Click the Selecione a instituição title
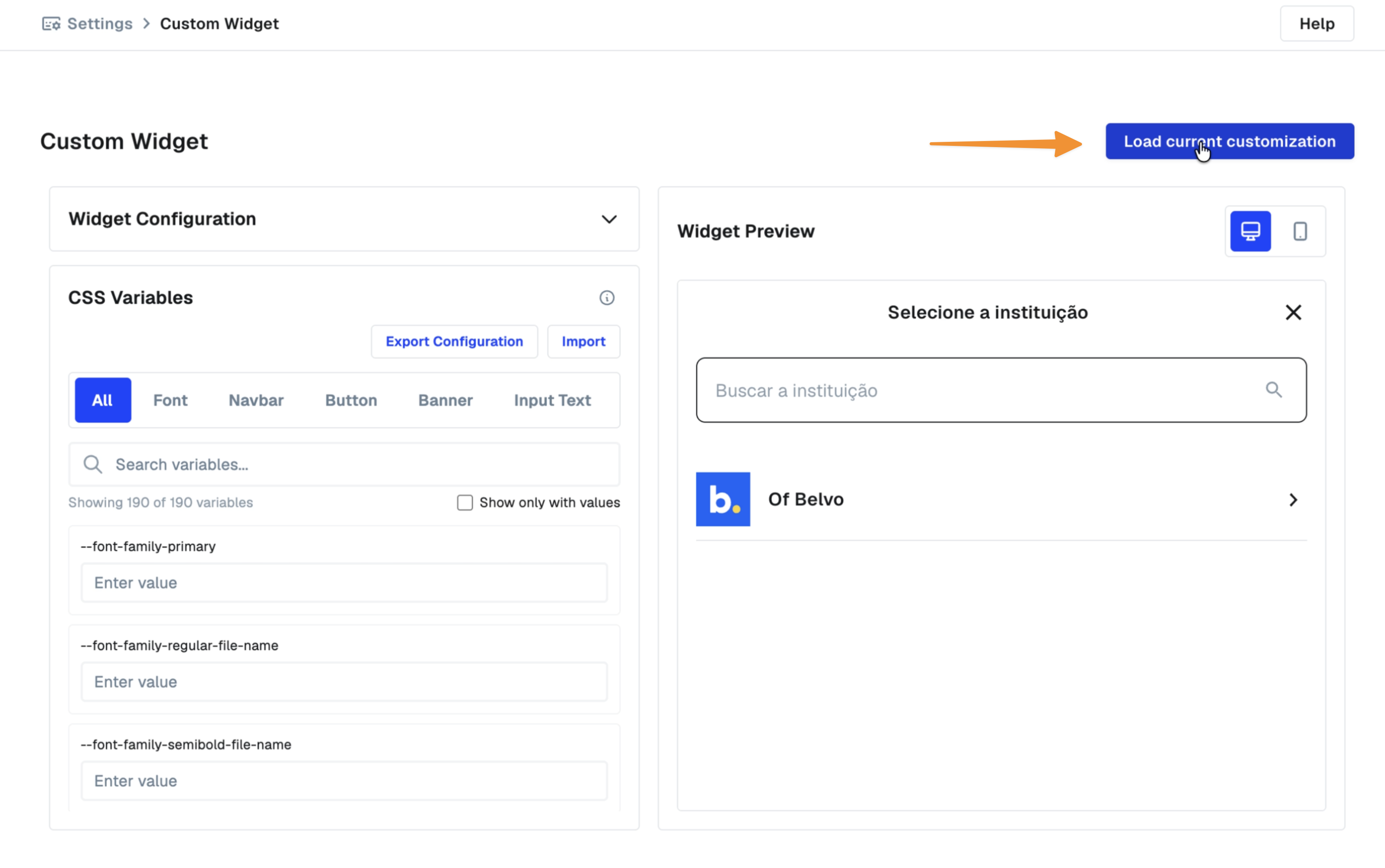 (987, 312)
